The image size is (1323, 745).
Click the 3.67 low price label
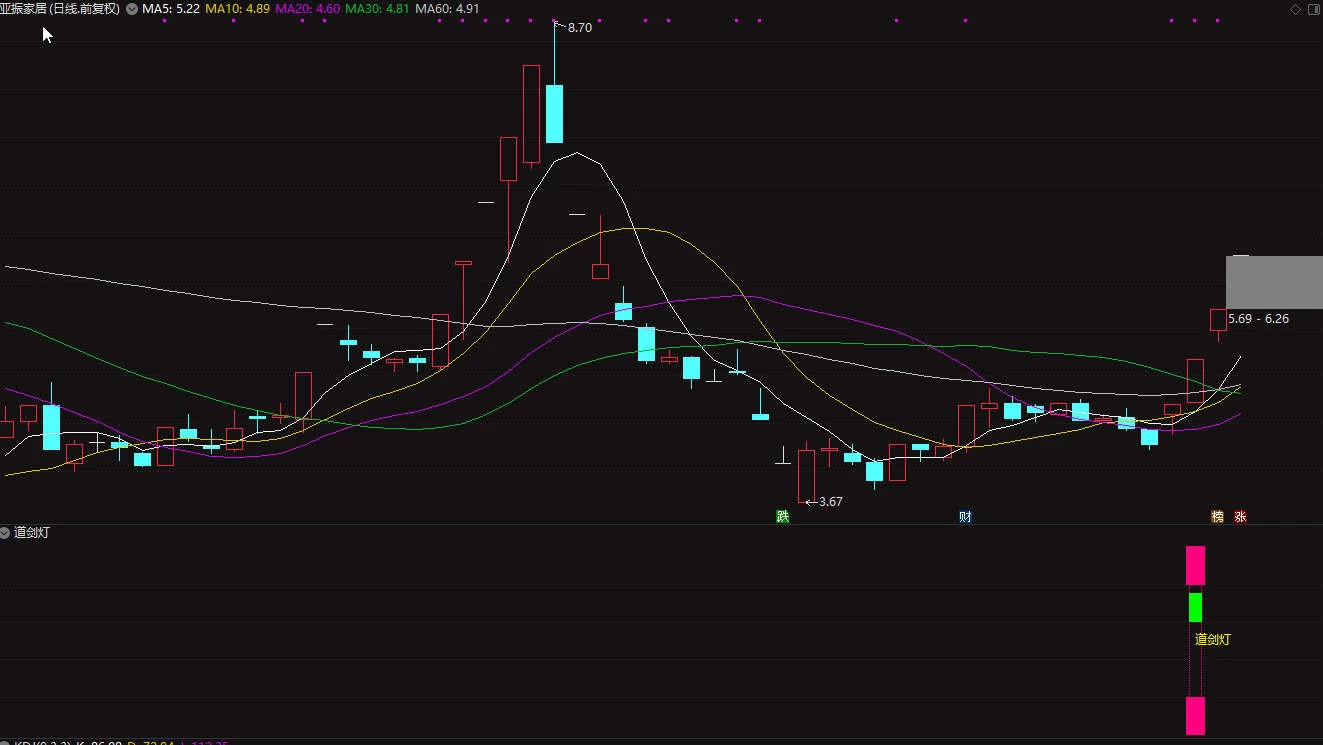pos(830,502)
